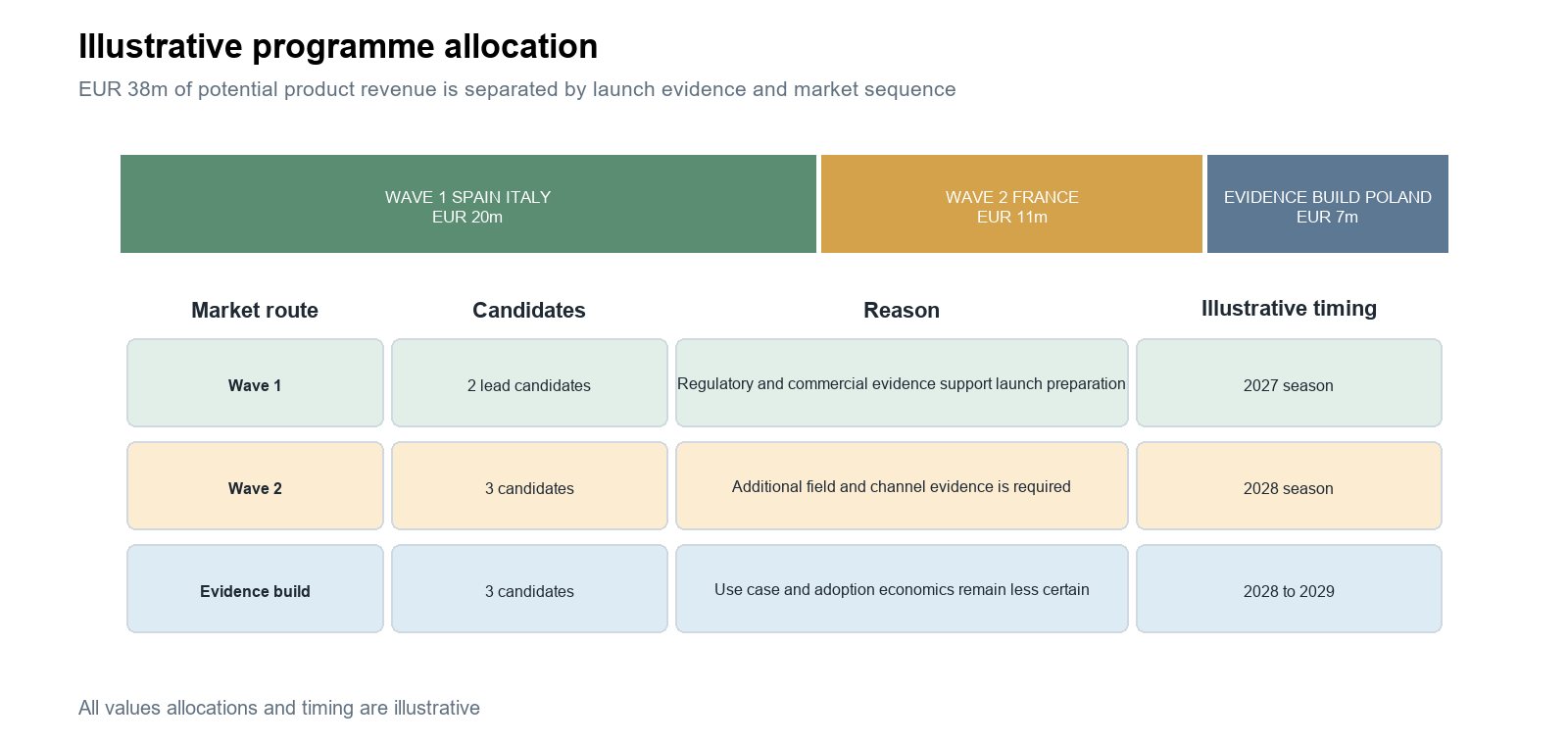Click the 2027 season cell
1568x745 pixels.
pyautogui.click(x=1289, y=383)
